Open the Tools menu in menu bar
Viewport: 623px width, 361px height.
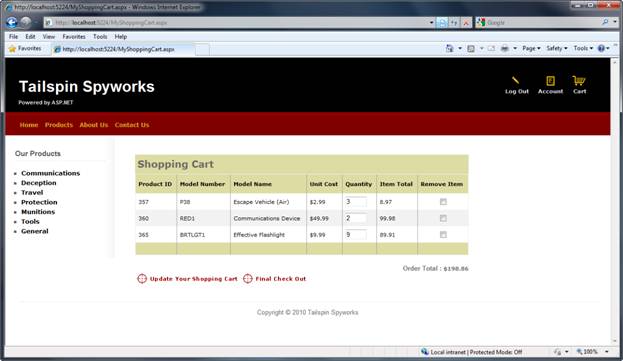click(100, 37)
